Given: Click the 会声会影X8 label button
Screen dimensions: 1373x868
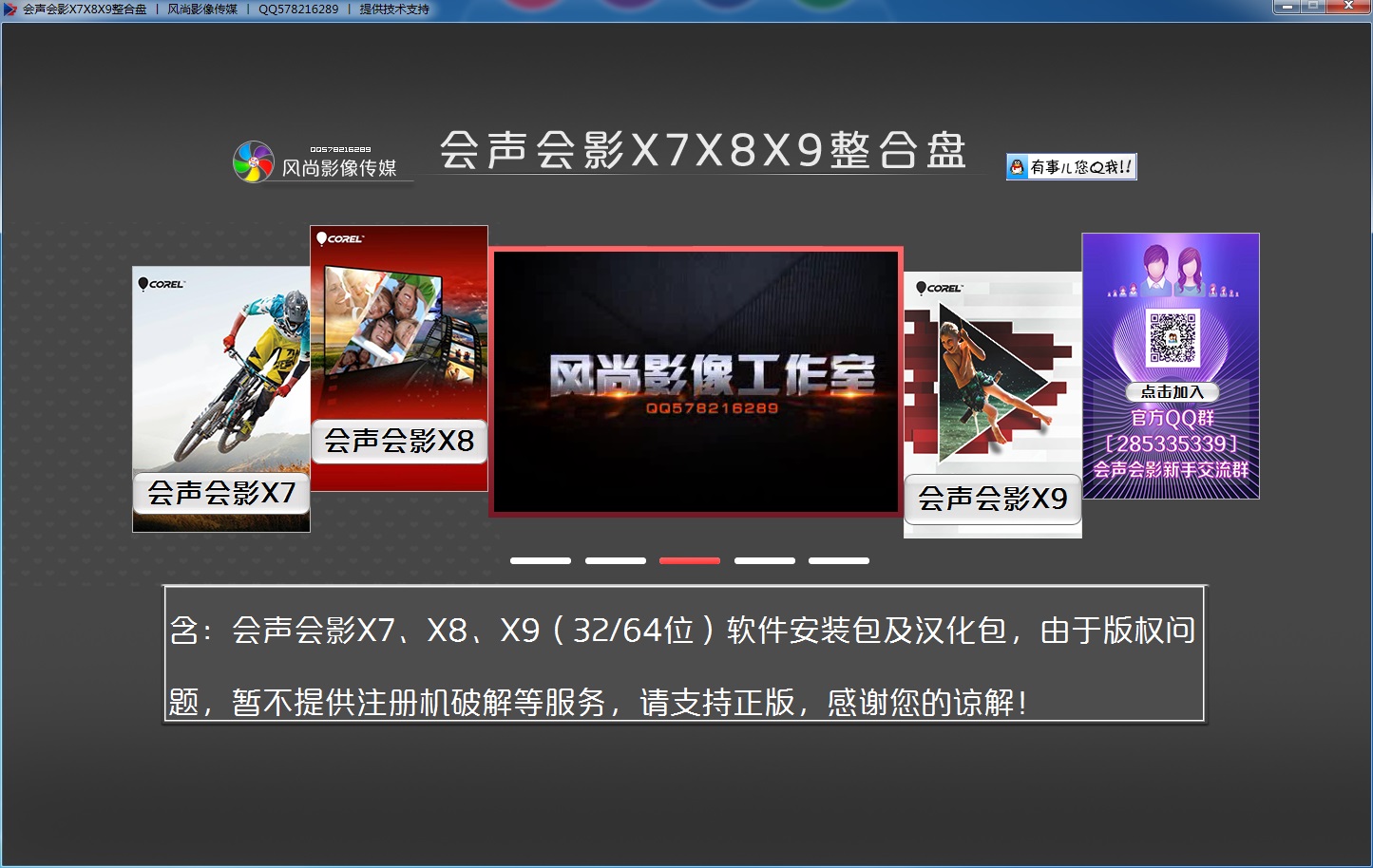Looking at the screenshot, I should (x=399, y=441).
